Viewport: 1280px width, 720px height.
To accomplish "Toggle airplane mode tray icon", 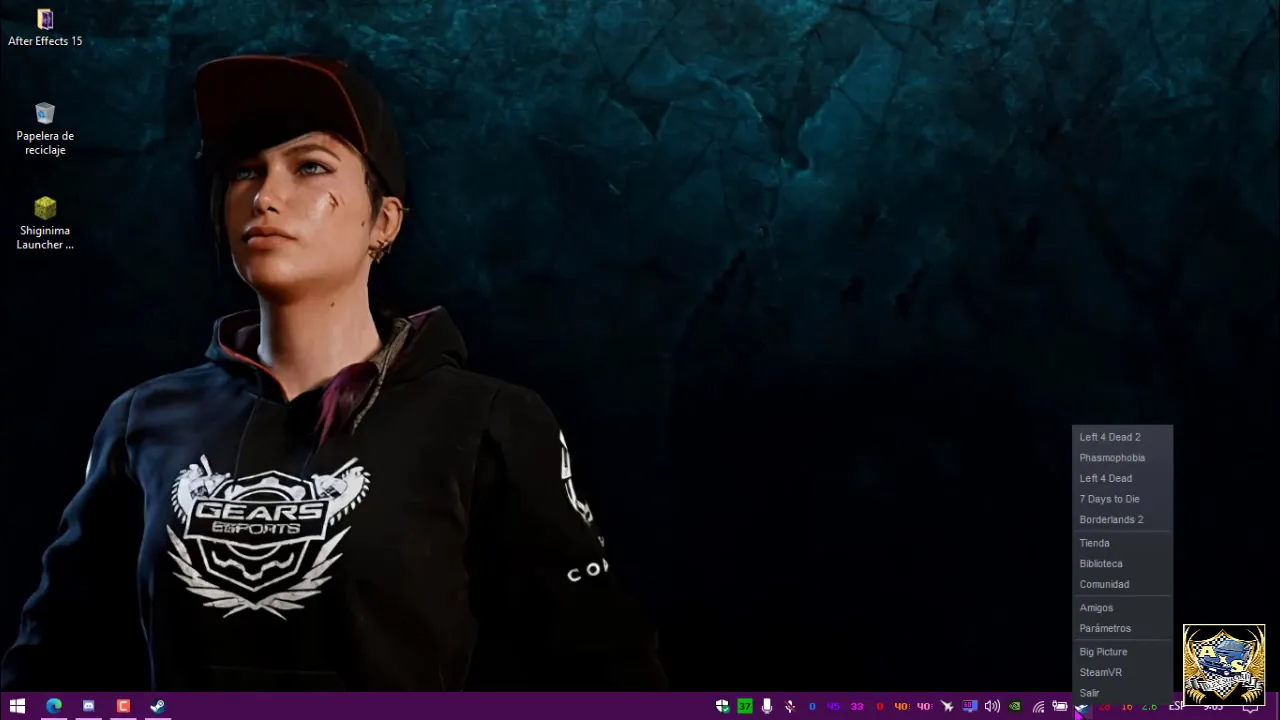I will [x=947, y=707].
